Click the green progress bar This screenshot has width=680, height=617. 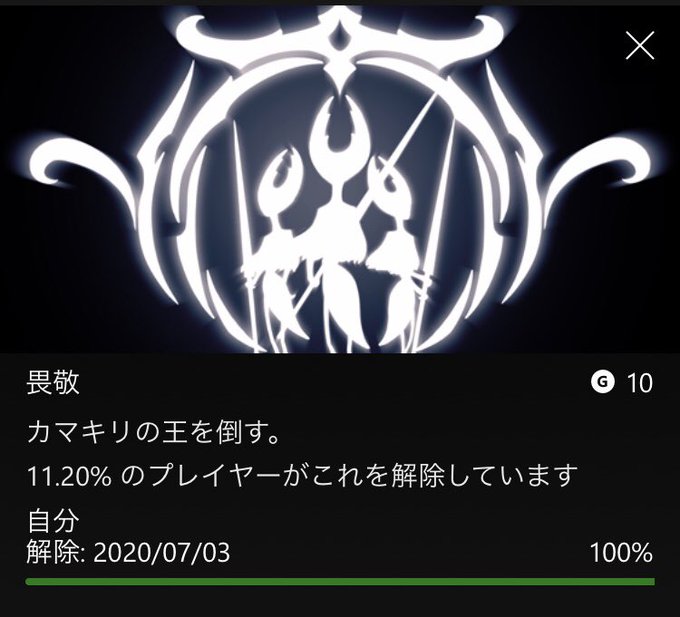(x=340, y=581)
